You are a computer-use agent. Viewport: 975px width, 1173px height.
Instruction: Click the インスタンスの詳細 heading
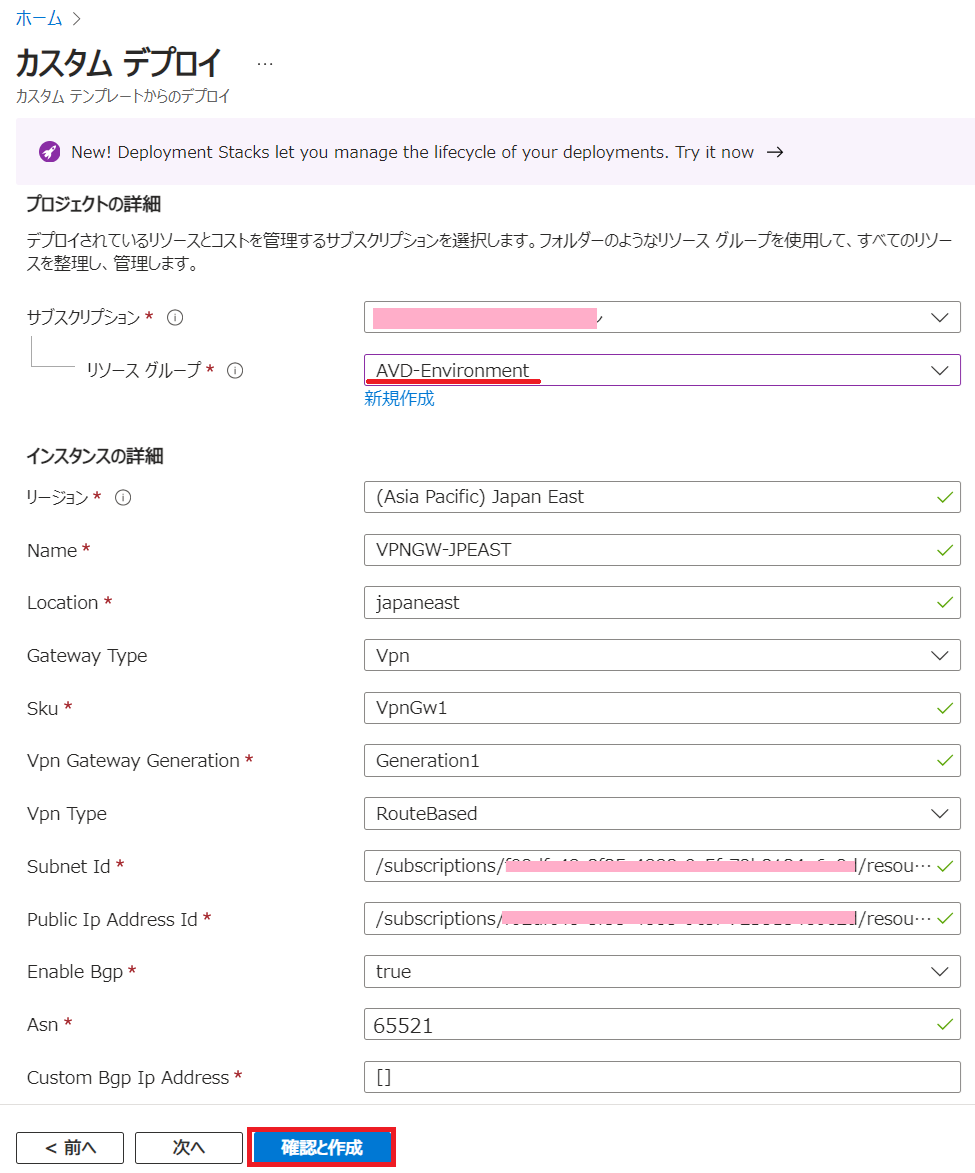pyautogui.click(x=95, y=456)
